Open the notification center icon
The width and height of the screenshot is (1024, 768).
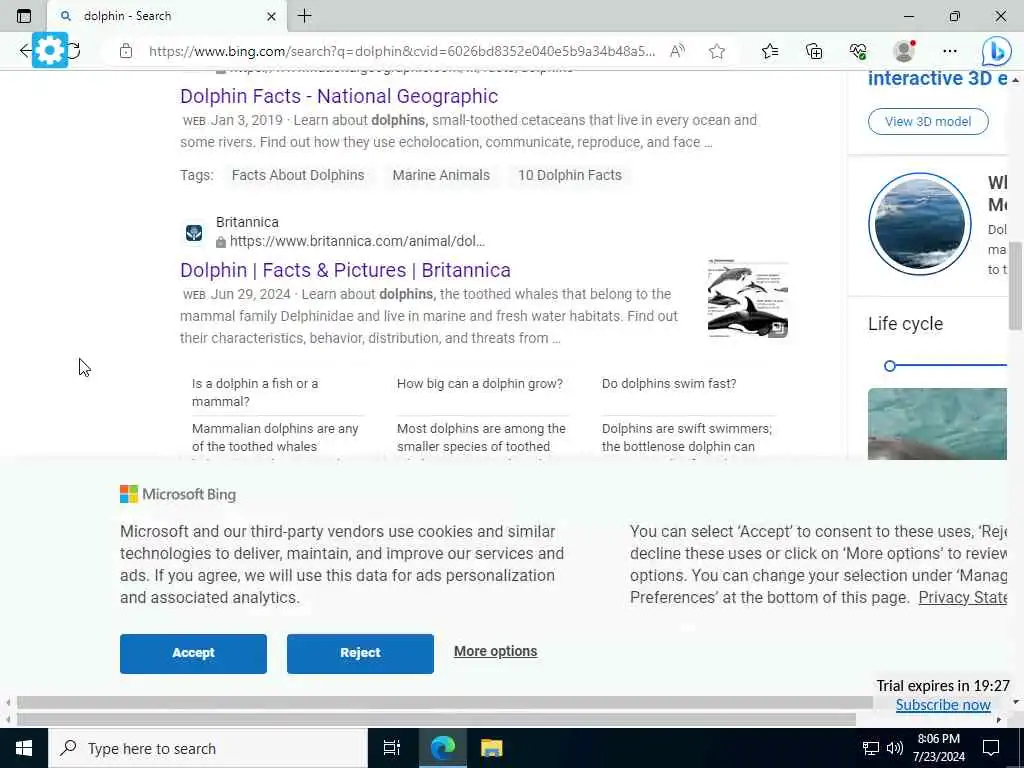click(x=991, y=748)
